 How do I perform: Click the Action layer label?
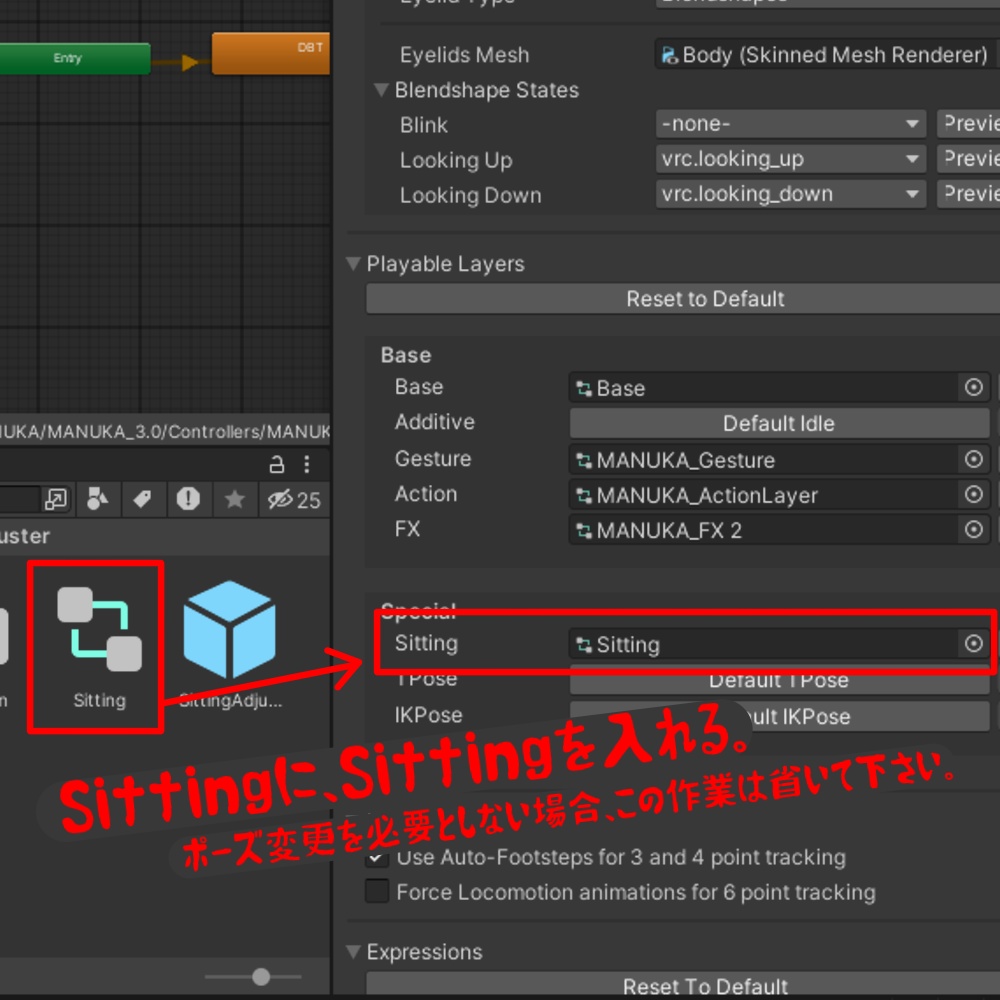tap(426, 494)
